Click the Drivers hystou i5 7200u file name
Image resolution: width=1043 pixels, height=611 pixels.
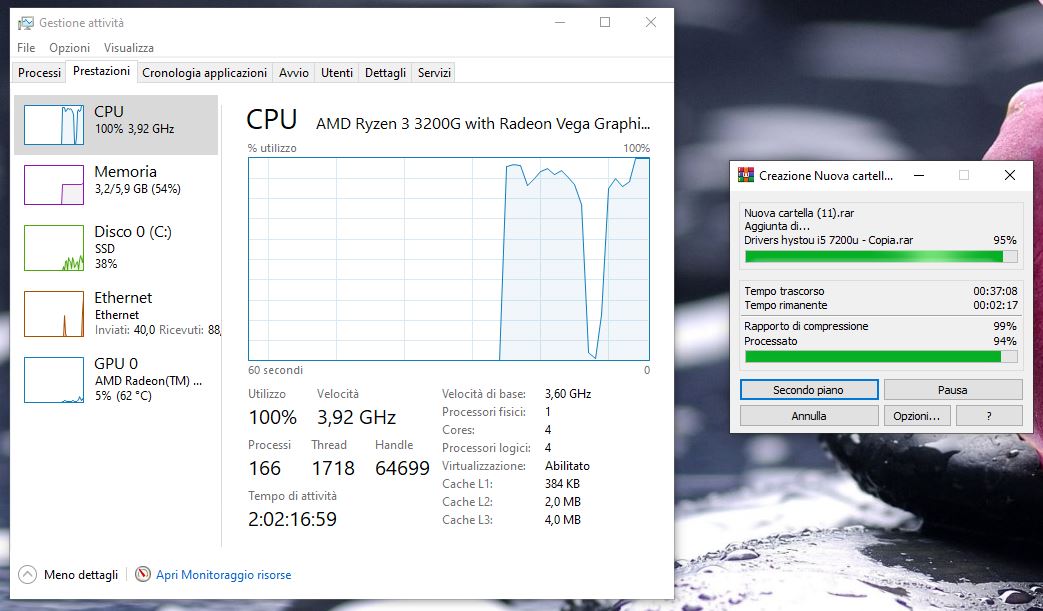pos(828,240)
